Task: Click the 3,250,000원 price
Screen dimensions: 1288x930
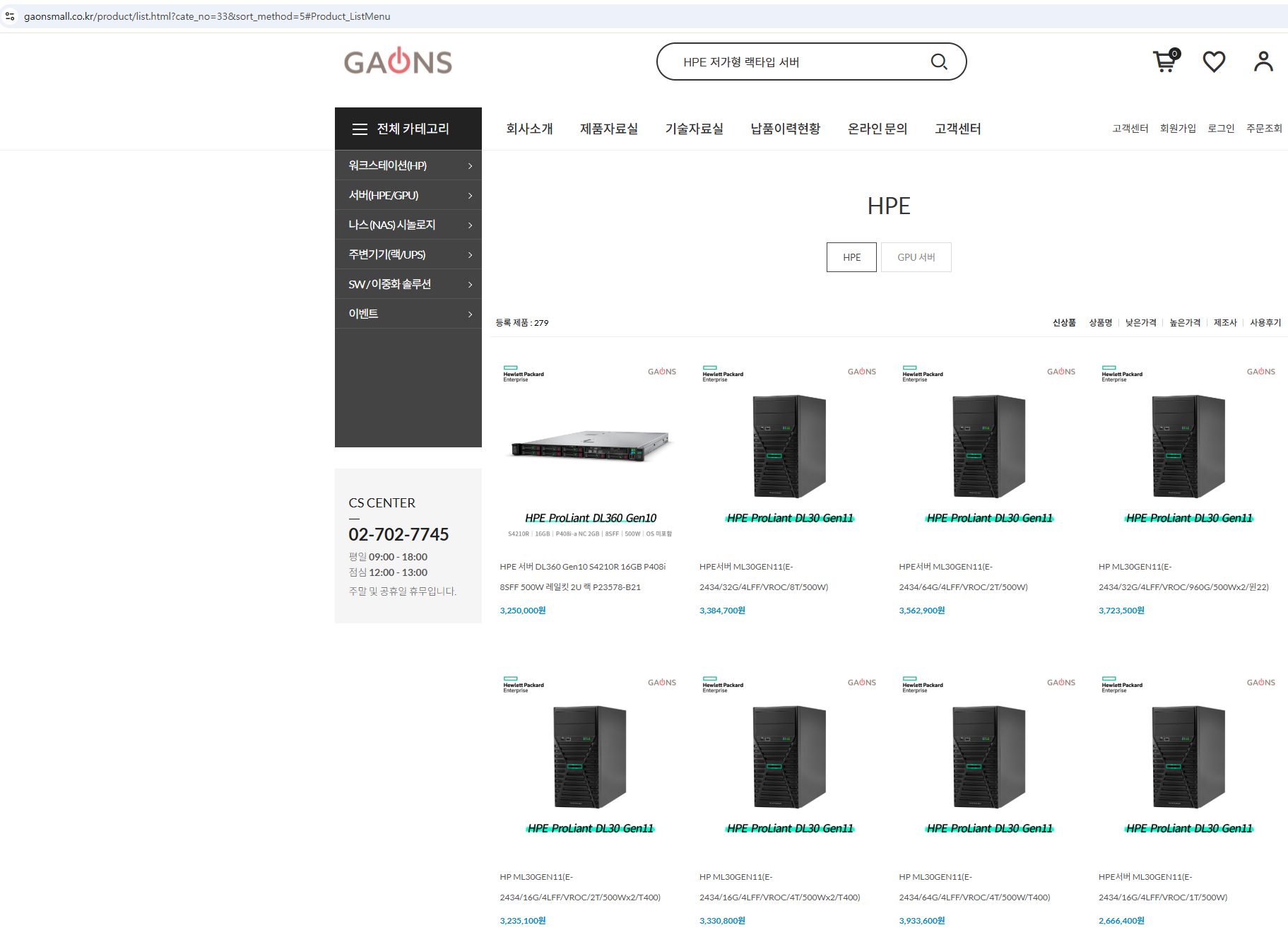Action: [x=523, y=611]
